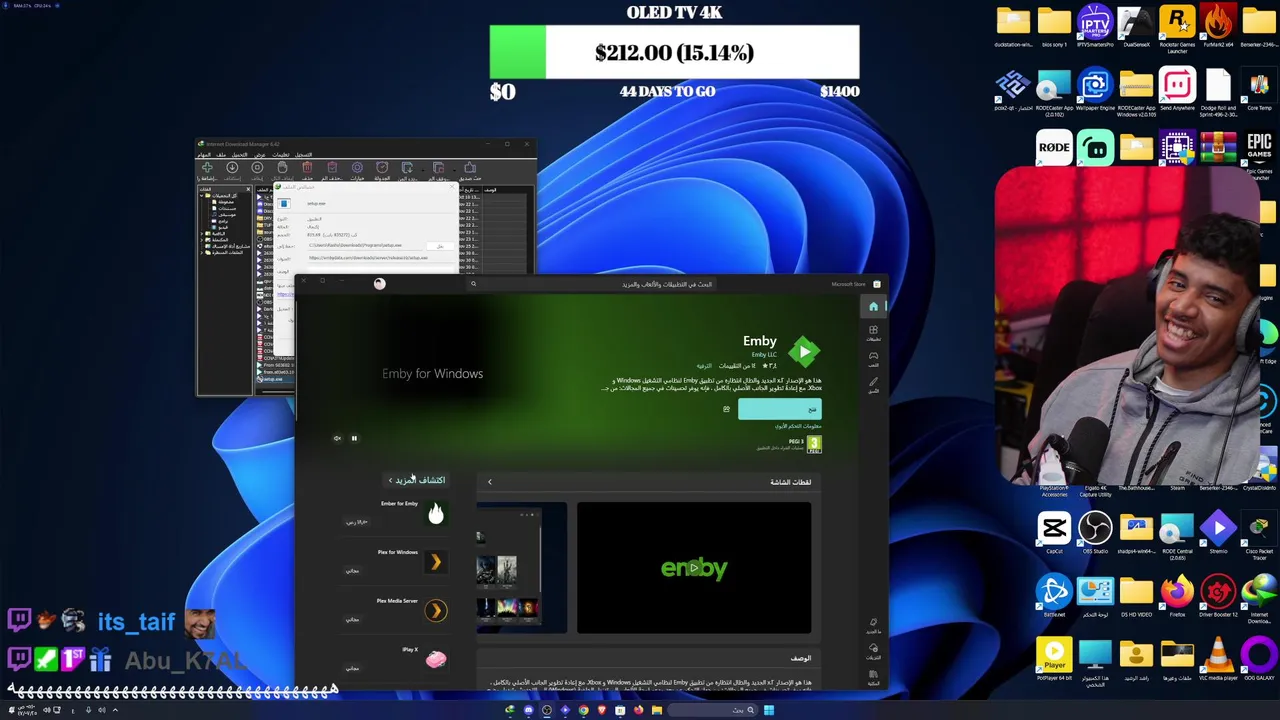Click emby logo screenshot thumbnail
Screen dimensions: 1280x720
694,568
